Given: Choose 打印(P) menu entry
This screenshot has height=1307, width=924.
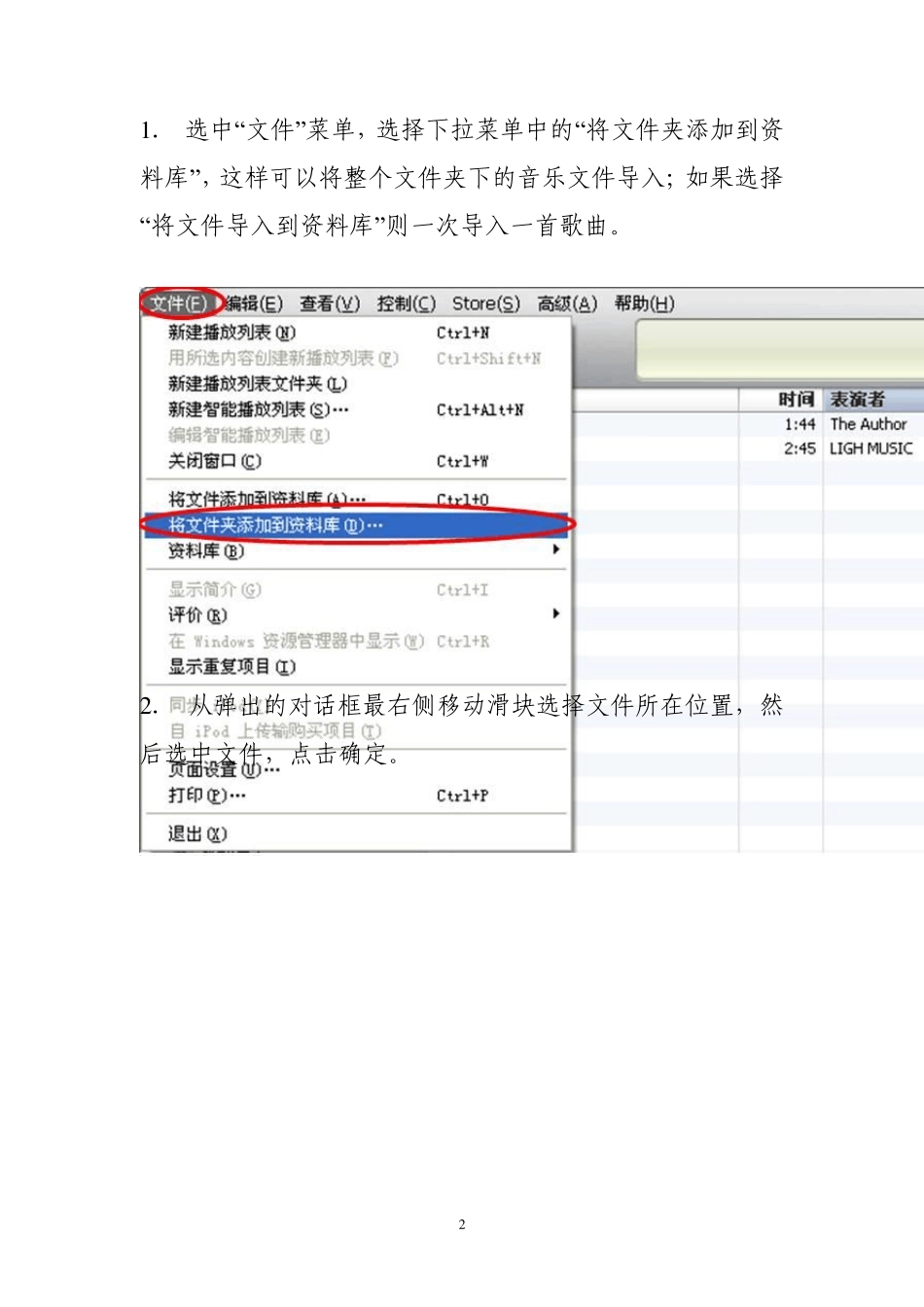Looking at the screenshot, I should pyautogui.click(x=357, y=795).
